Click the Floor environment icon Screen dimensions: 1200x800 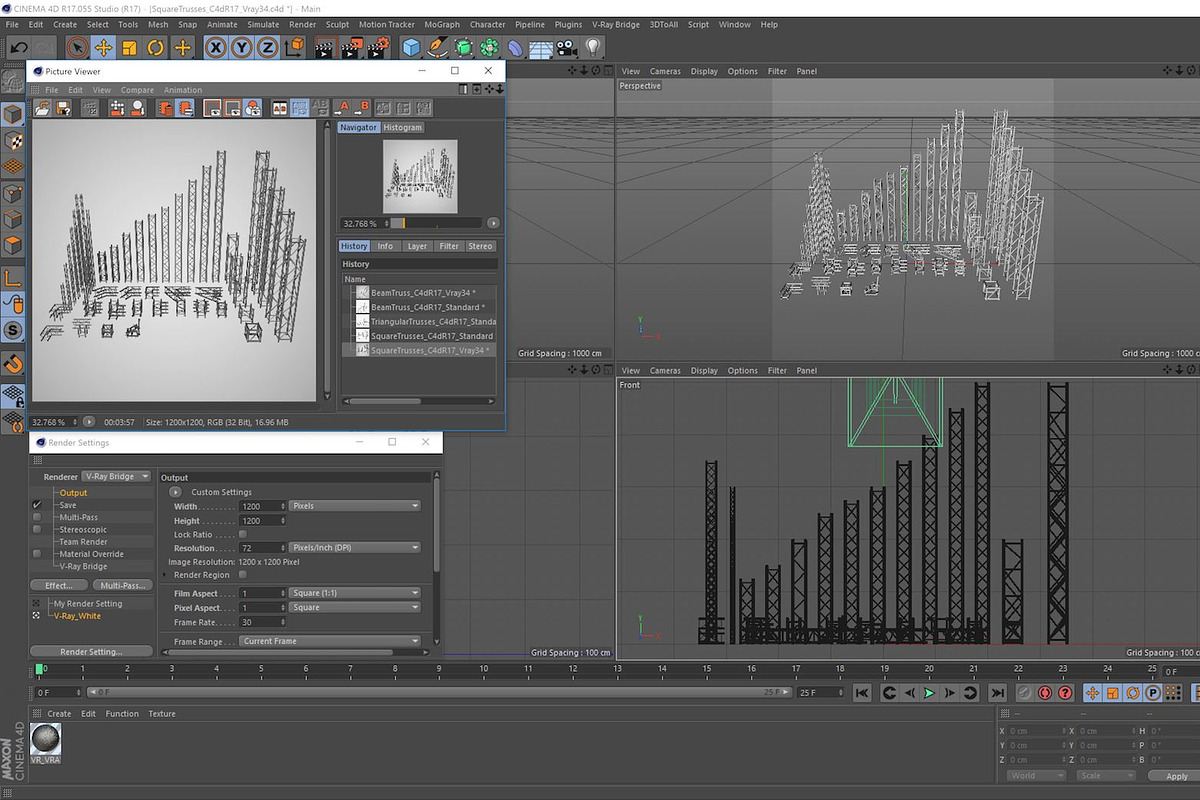(x=541, y=47)
